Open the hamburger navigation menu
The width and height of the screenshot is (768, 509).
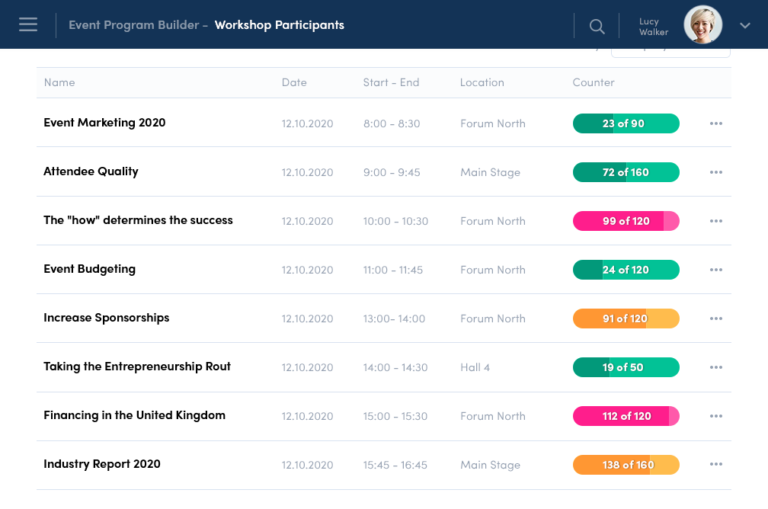[x=28, y=24]
